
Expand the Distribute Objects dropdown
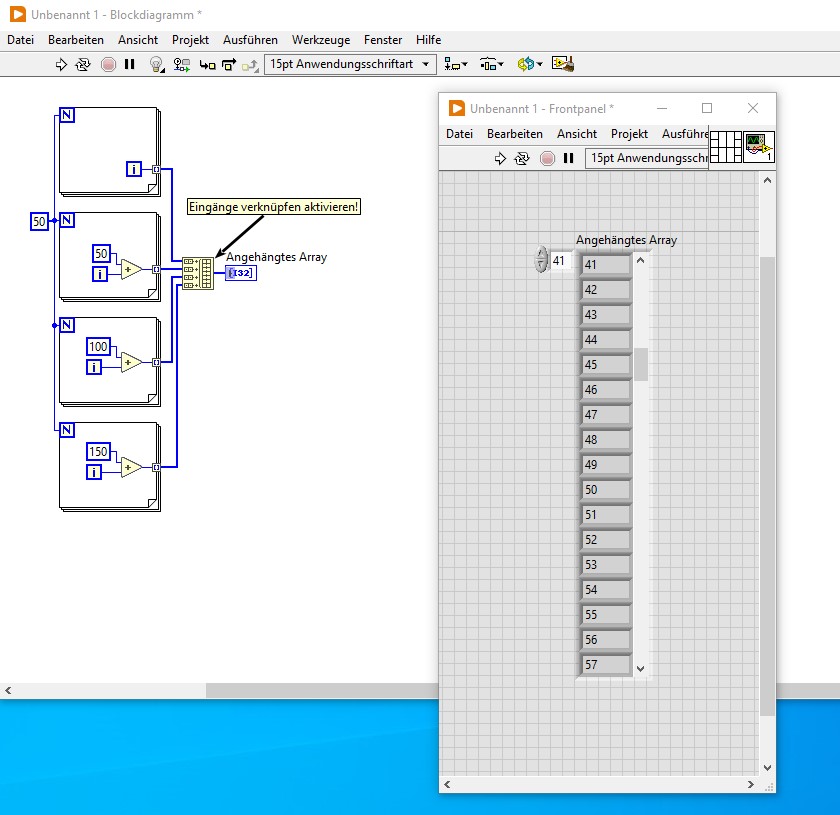pos(491,64)
